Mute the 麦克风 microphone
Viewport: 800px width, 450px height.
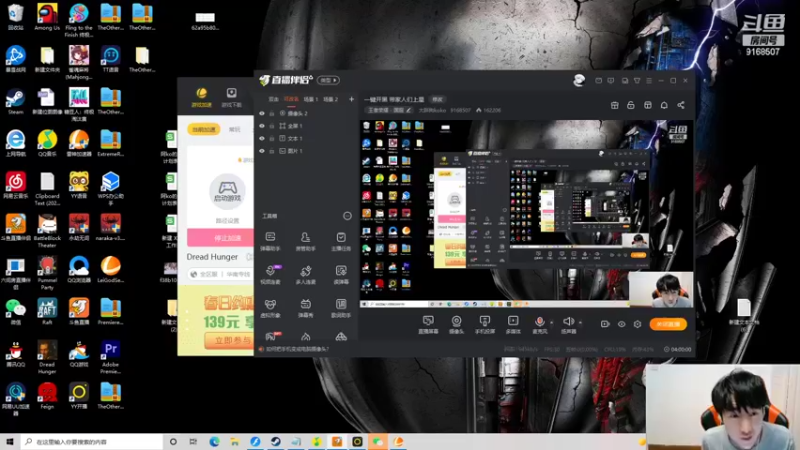pyautogui.click(x=539, y=324)
